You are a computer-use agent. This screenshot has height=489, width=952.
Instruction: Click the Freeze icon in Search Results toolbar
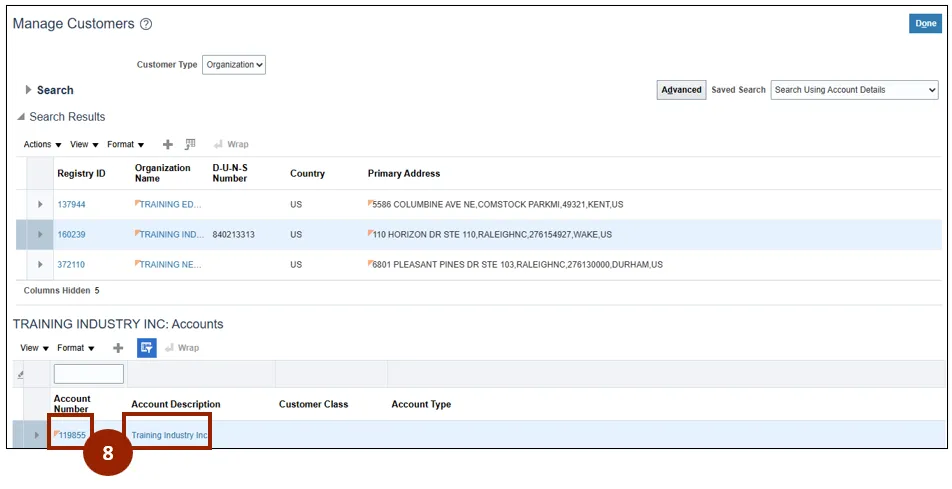point(190,144)
